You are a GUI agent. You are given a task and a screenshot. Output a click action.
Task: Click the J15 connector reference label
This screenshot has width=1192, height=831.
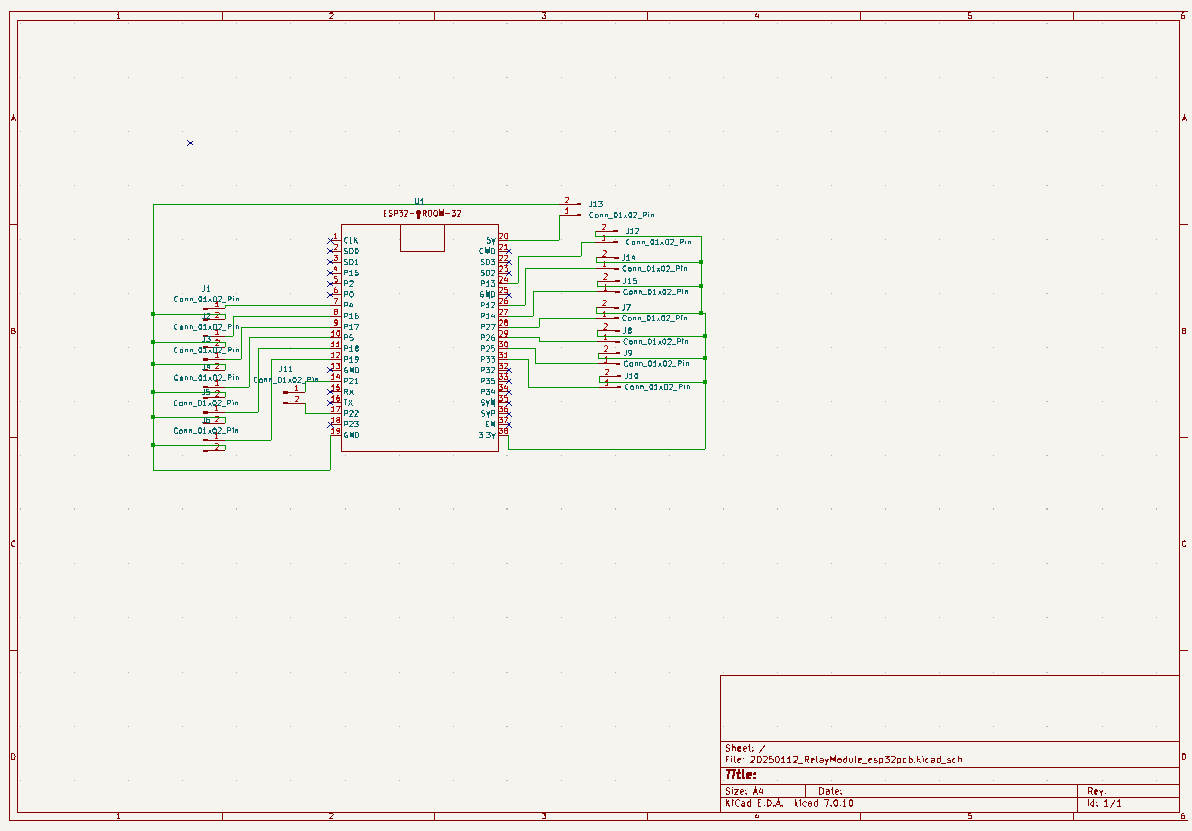(x=629, y=281)
